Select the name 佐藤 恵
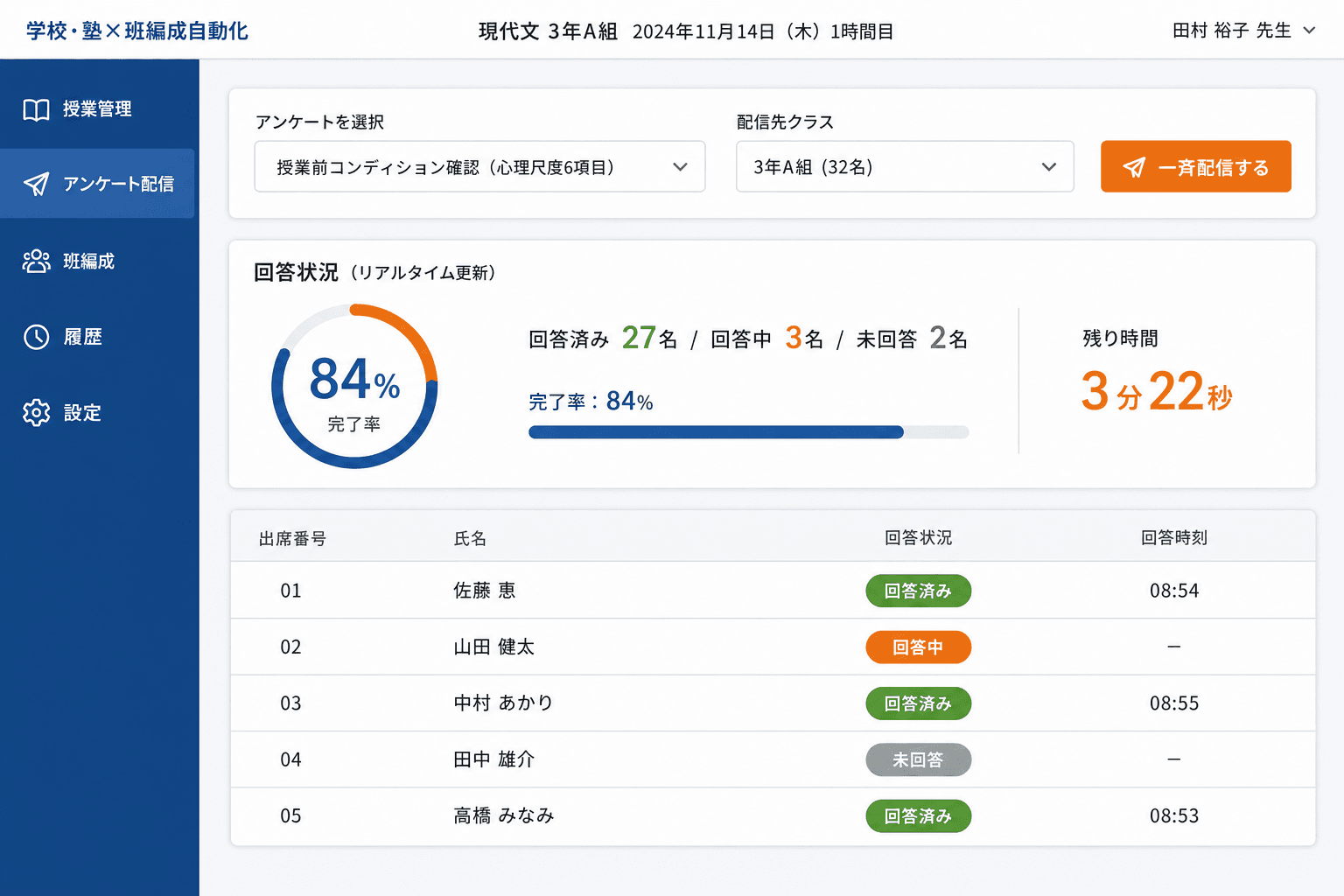The width and height of the screenshot is (1344, 896). coord(484,591)
